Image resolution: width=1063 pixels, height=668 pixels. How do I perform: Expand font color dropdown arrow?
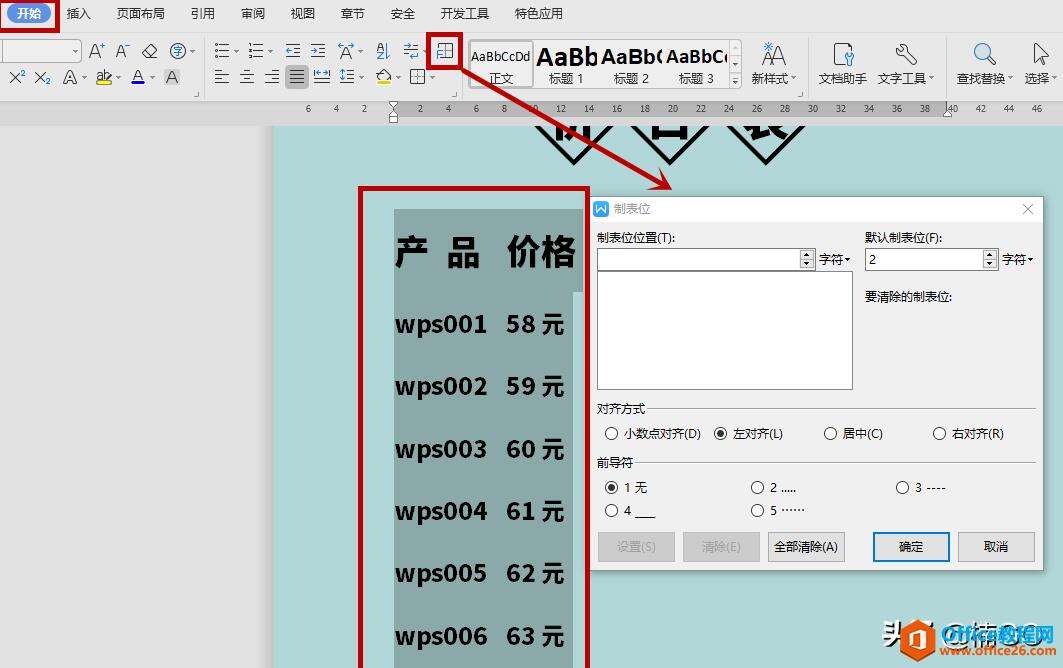152,78
